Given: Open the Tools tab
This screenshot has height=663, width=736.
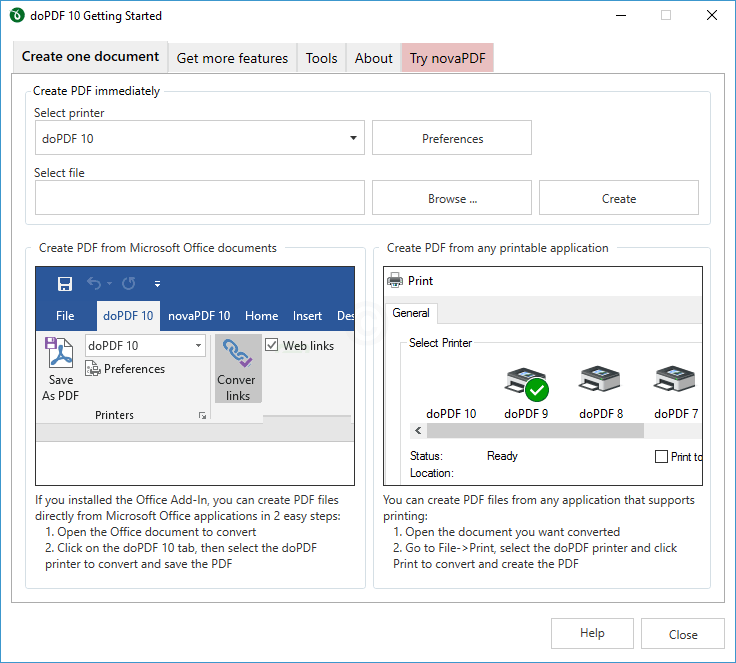Looking at the screenshot, I should click(x=321, y=58).
